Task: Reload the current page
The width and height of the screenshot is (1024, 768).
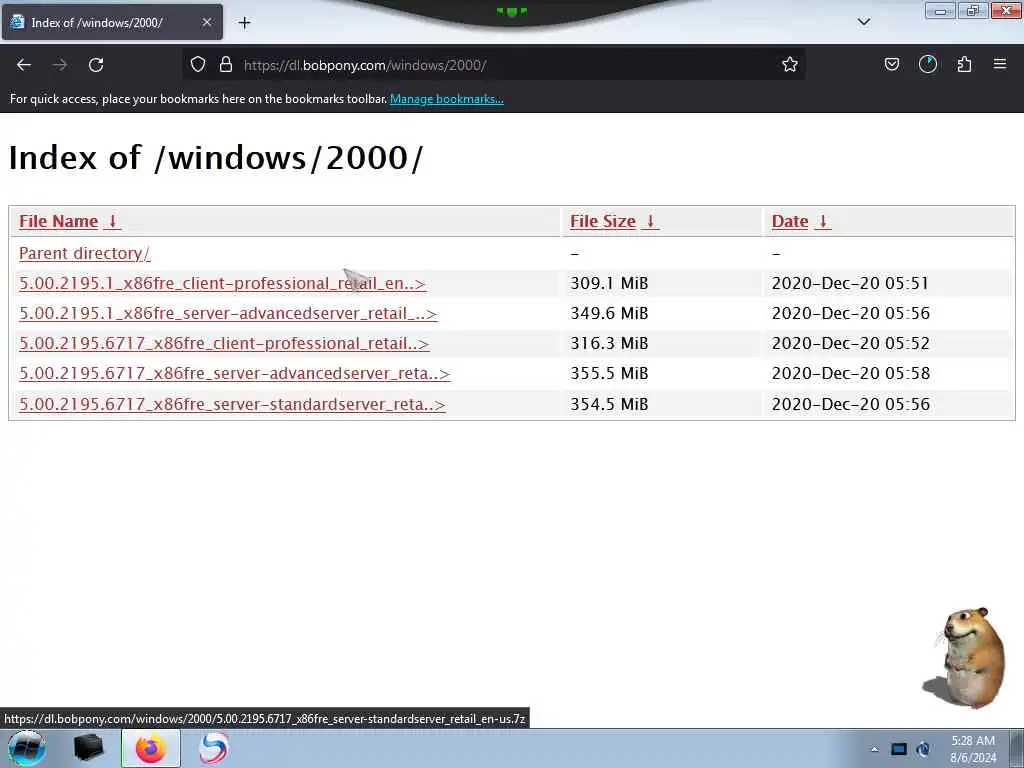Action: coord(96,65)
